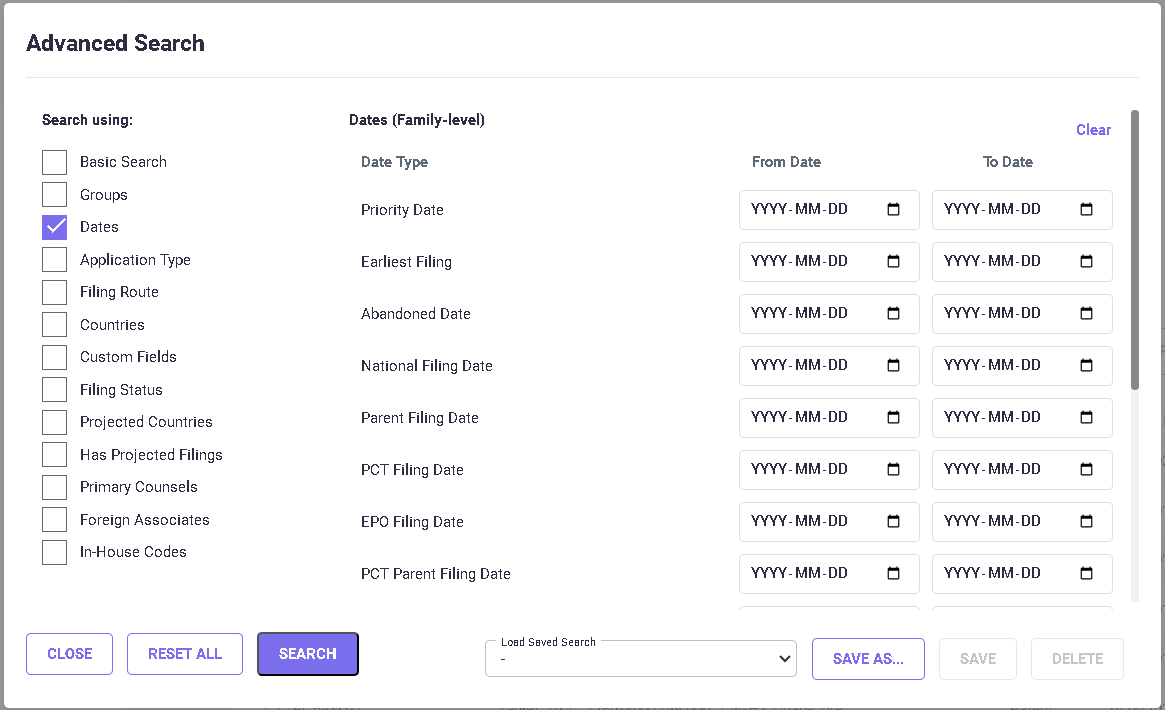
Task: Open calendar picker for Priority Date From
Action: tap(893, 210)
